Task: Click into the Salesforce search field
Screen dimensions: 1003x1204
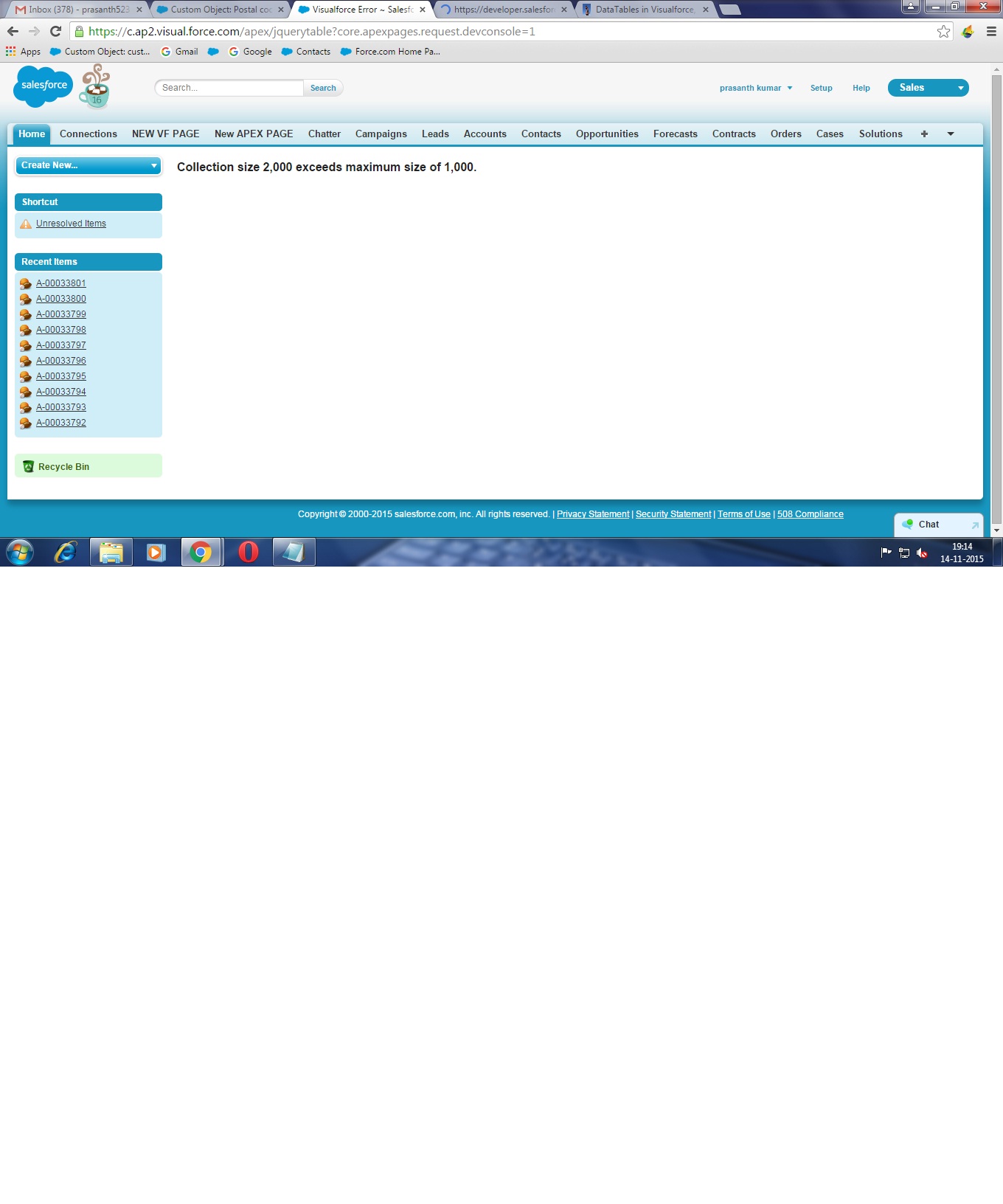Action: [229, 88]
